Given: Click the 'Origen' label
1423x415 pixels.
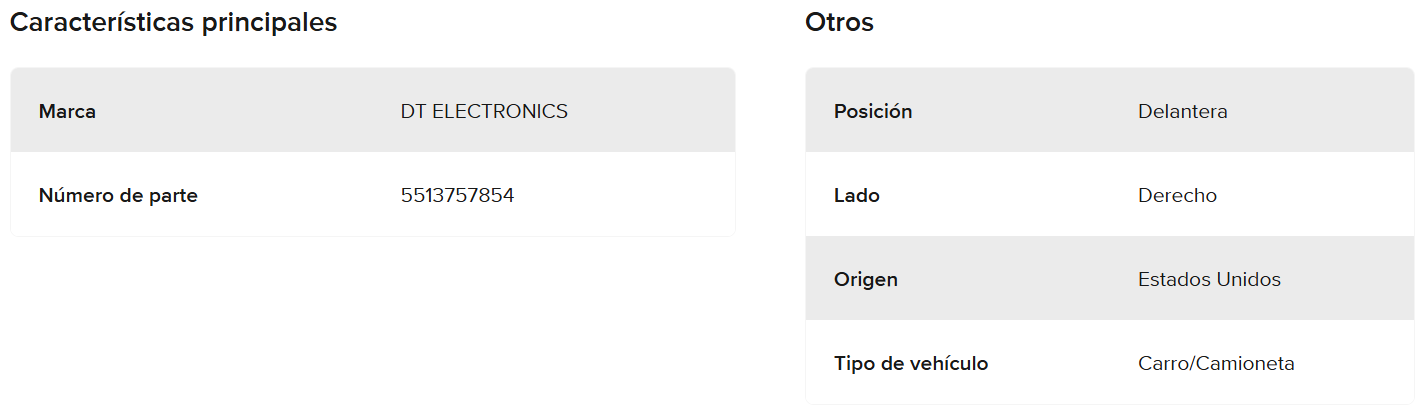Looking at the screenshot, I should click(x=865, y=280).
